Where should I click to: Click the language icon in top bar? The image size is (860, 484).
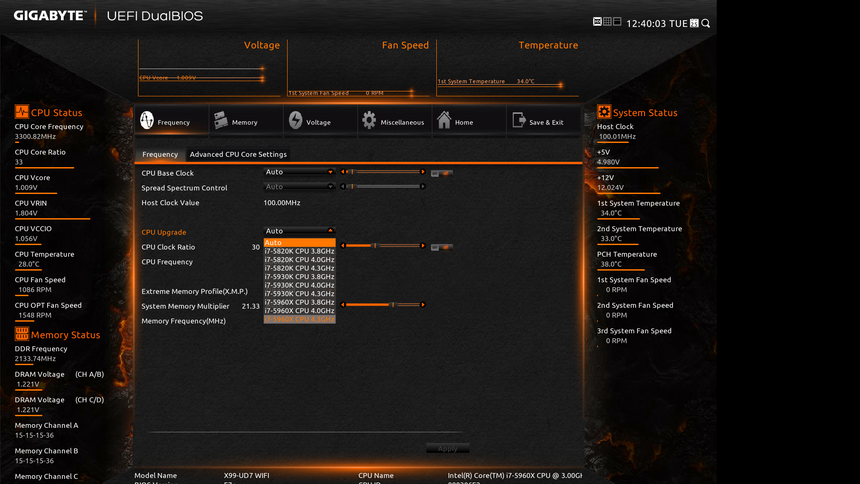tap(597, 22)
